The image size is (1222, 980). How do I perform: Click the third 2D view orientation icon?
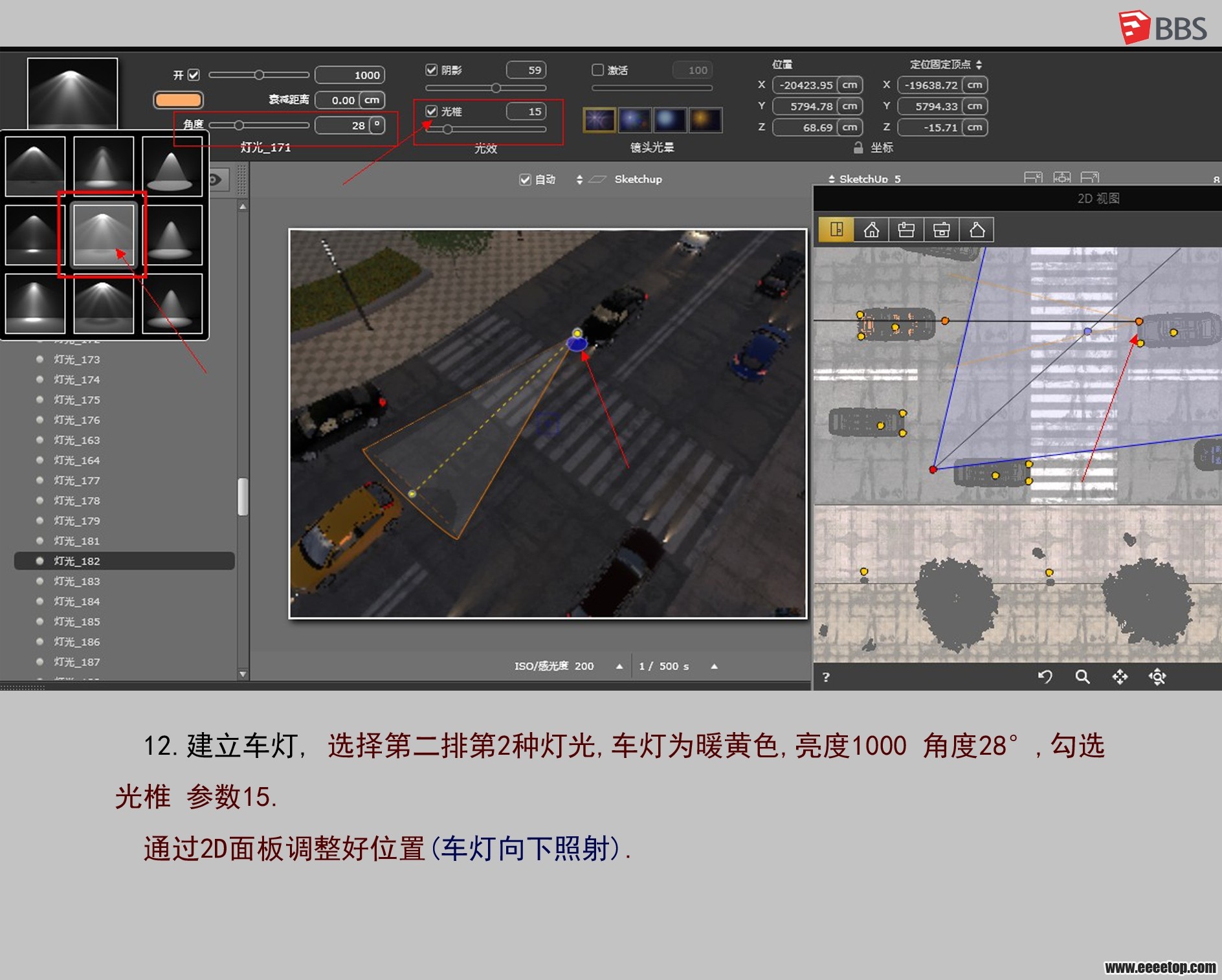[906, 230]
